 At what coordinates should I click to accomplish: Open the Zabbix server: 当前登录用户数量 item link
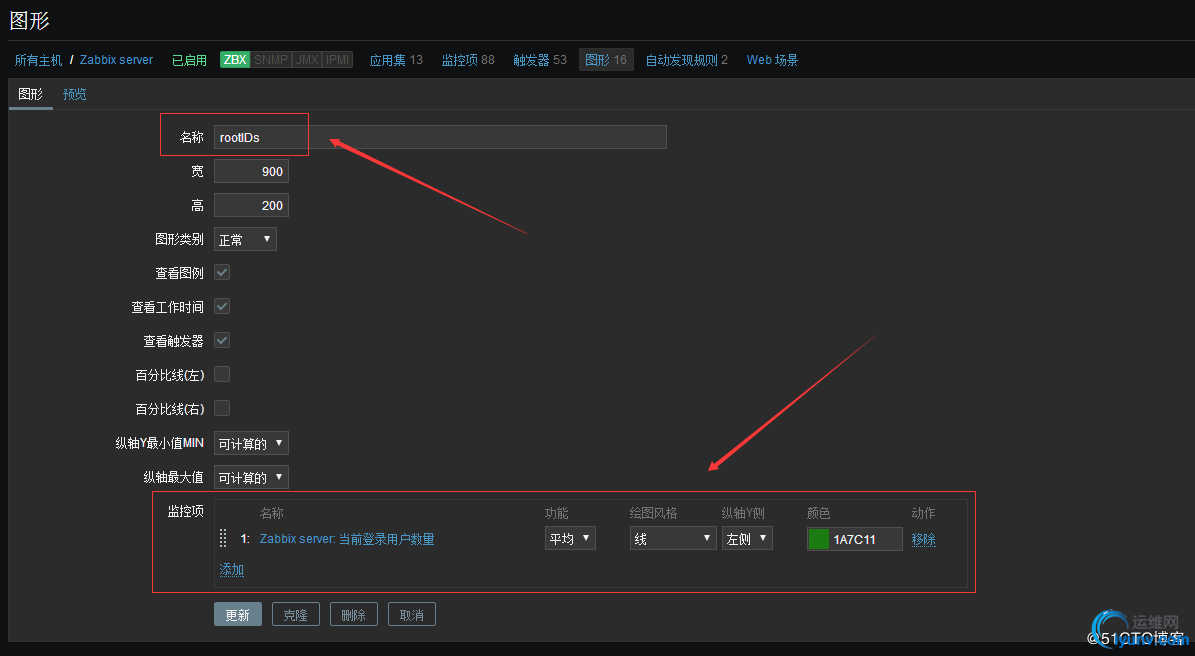pyautogui.click(x=347, y=539)
